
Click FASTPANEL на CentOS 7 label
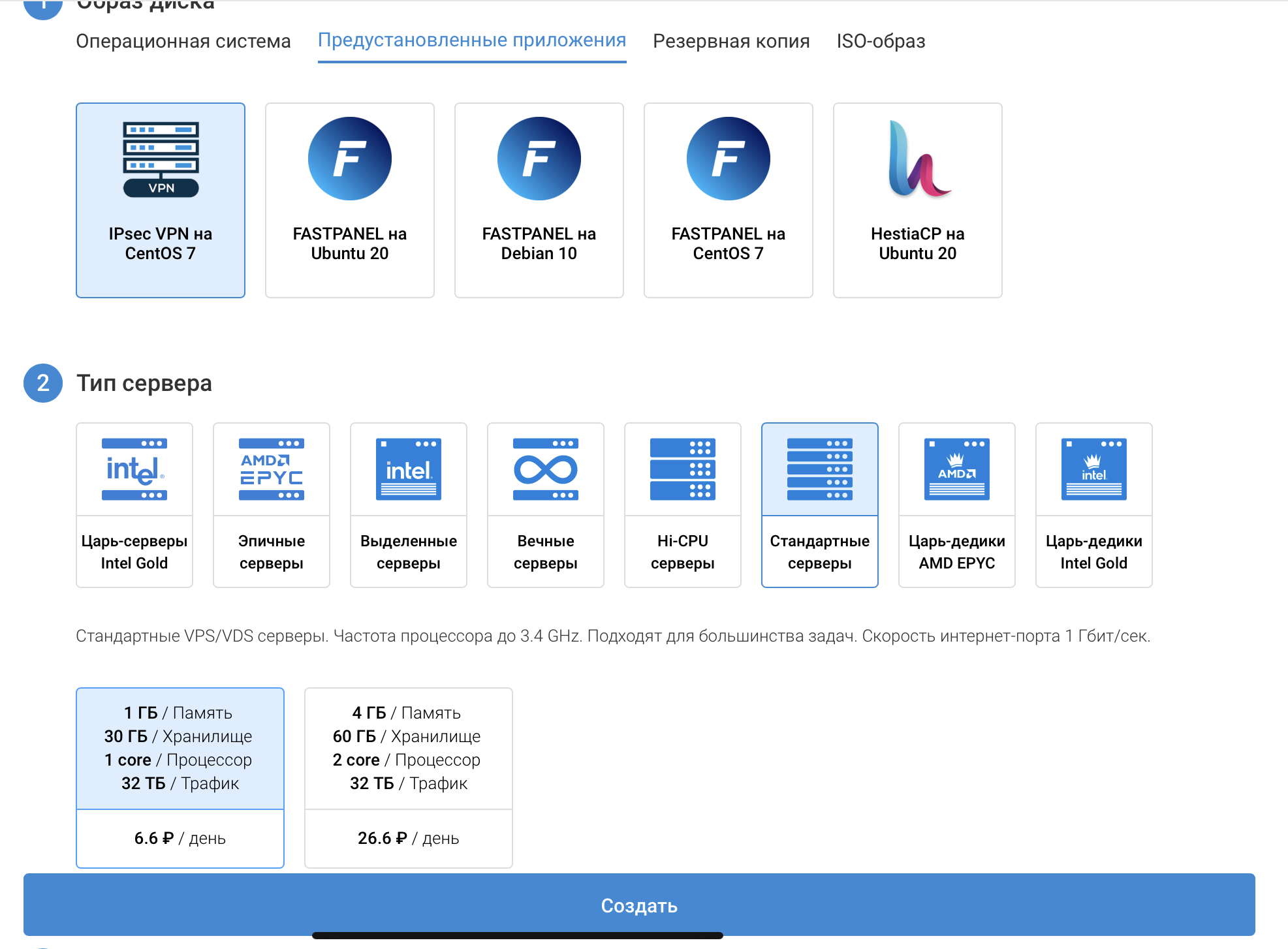point(729,243)
